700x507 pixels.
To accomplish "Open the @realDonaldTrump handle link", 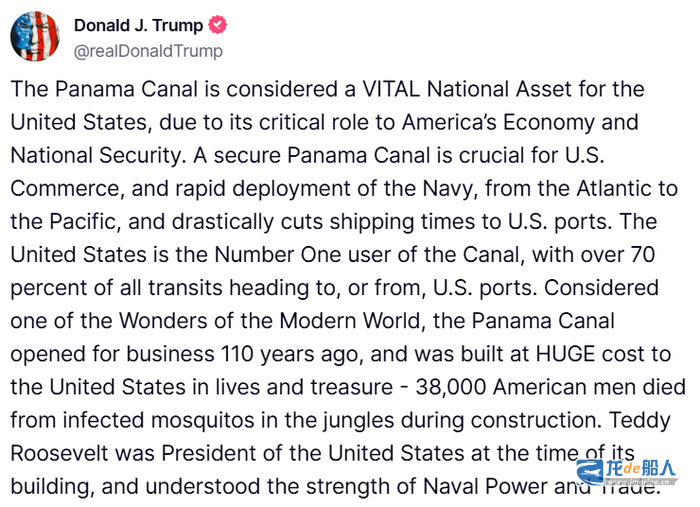I will click(x=148, y=50).
